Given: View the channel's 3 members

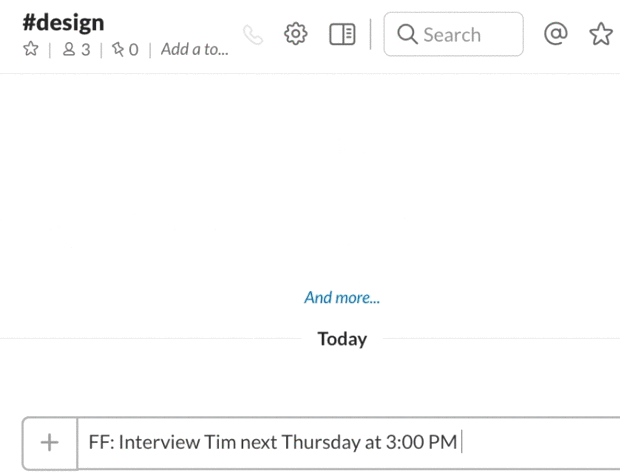Looking at the screenshot, I should pos(75,49).
